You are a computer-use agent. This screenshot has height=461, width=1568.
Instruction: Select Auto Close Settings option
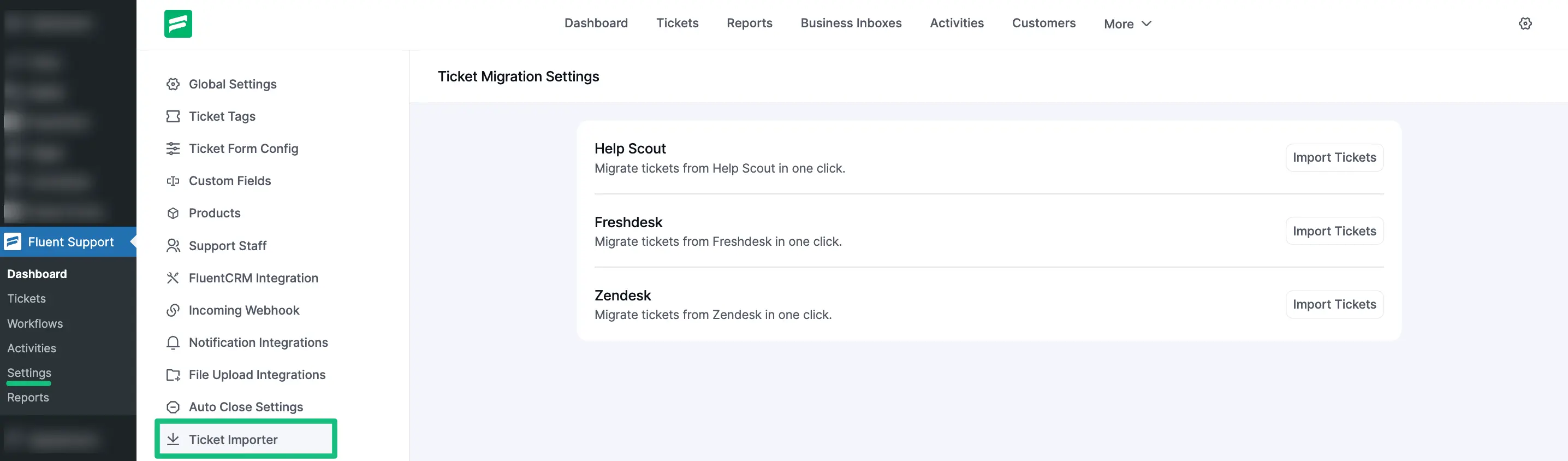pyautogui.click(x=246, y=407)
